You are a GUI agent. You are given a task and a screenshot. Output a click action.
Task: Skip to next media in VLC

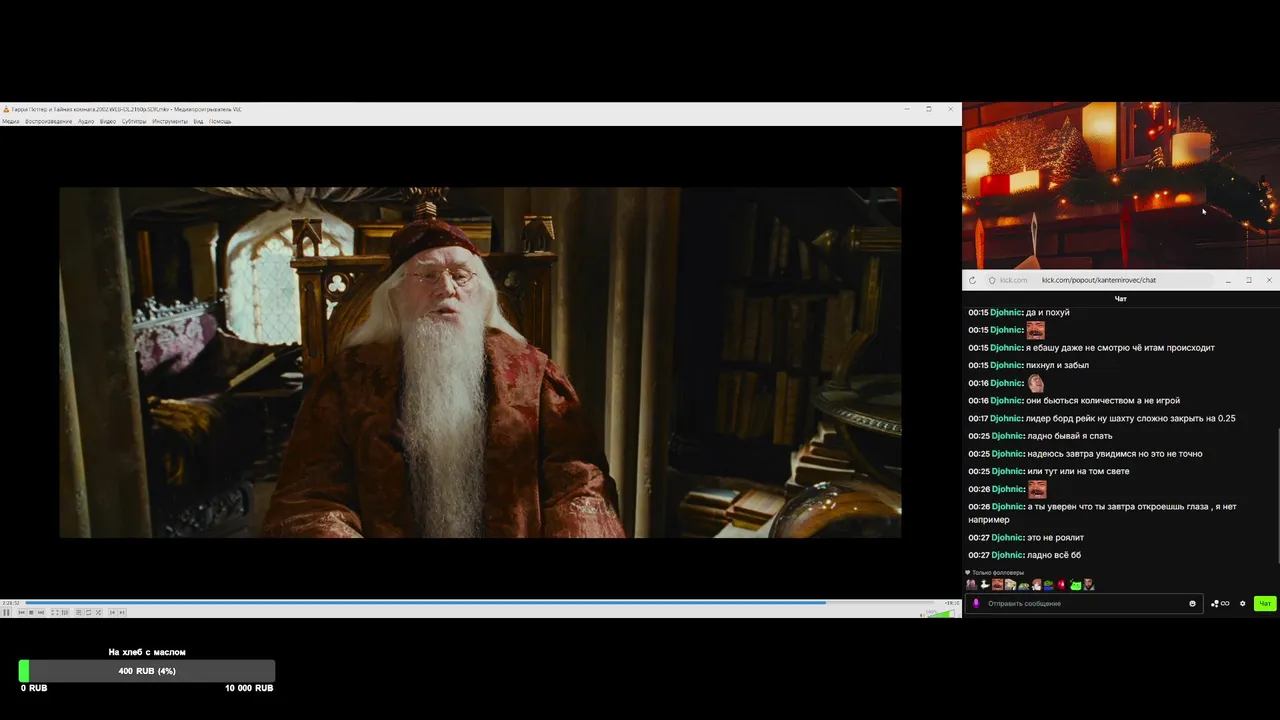pyautogui.click(x=41, y=612)
